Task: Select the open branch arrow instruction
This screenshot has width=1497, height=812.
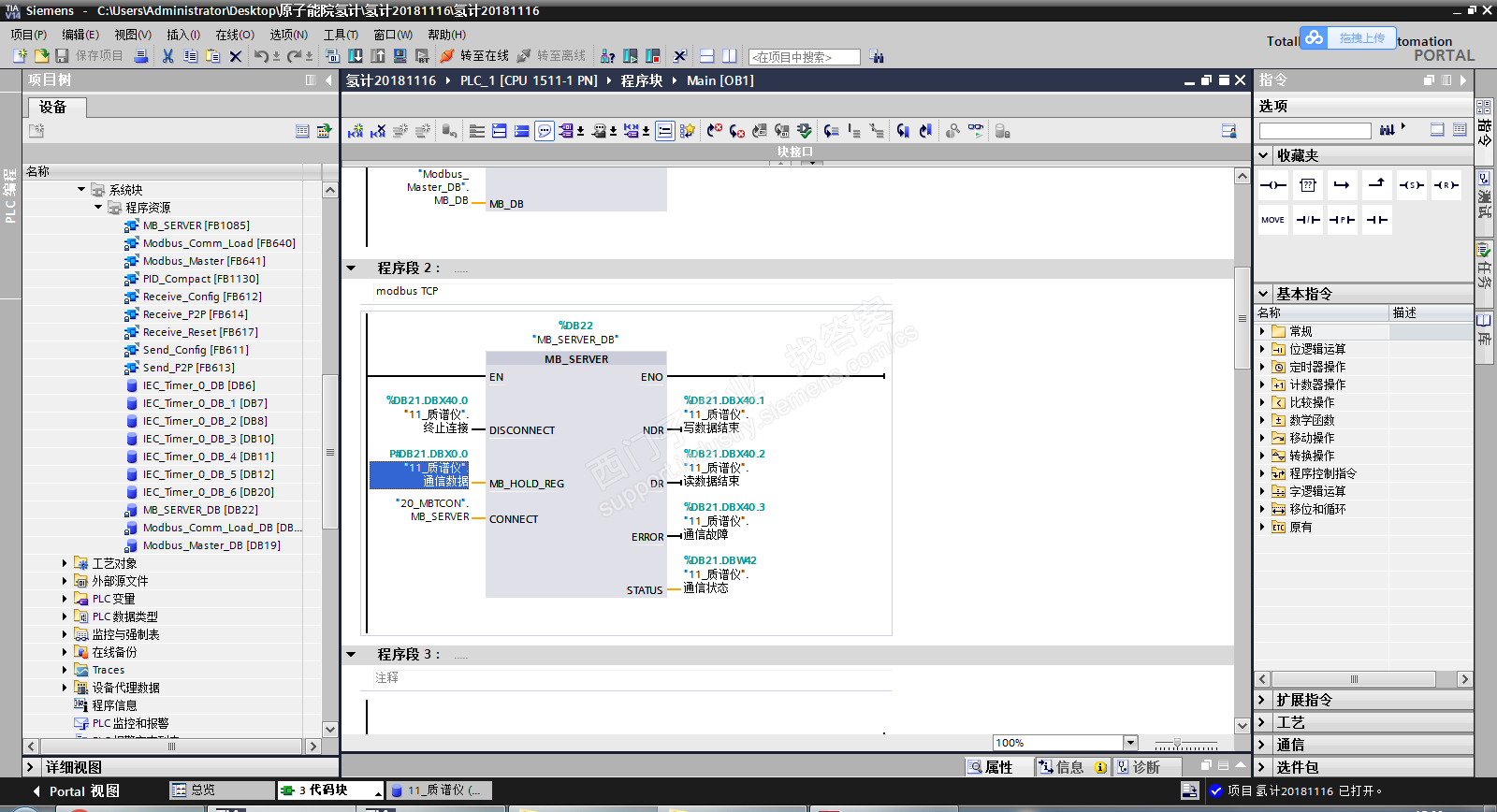Action: [x=1342, y=185]
